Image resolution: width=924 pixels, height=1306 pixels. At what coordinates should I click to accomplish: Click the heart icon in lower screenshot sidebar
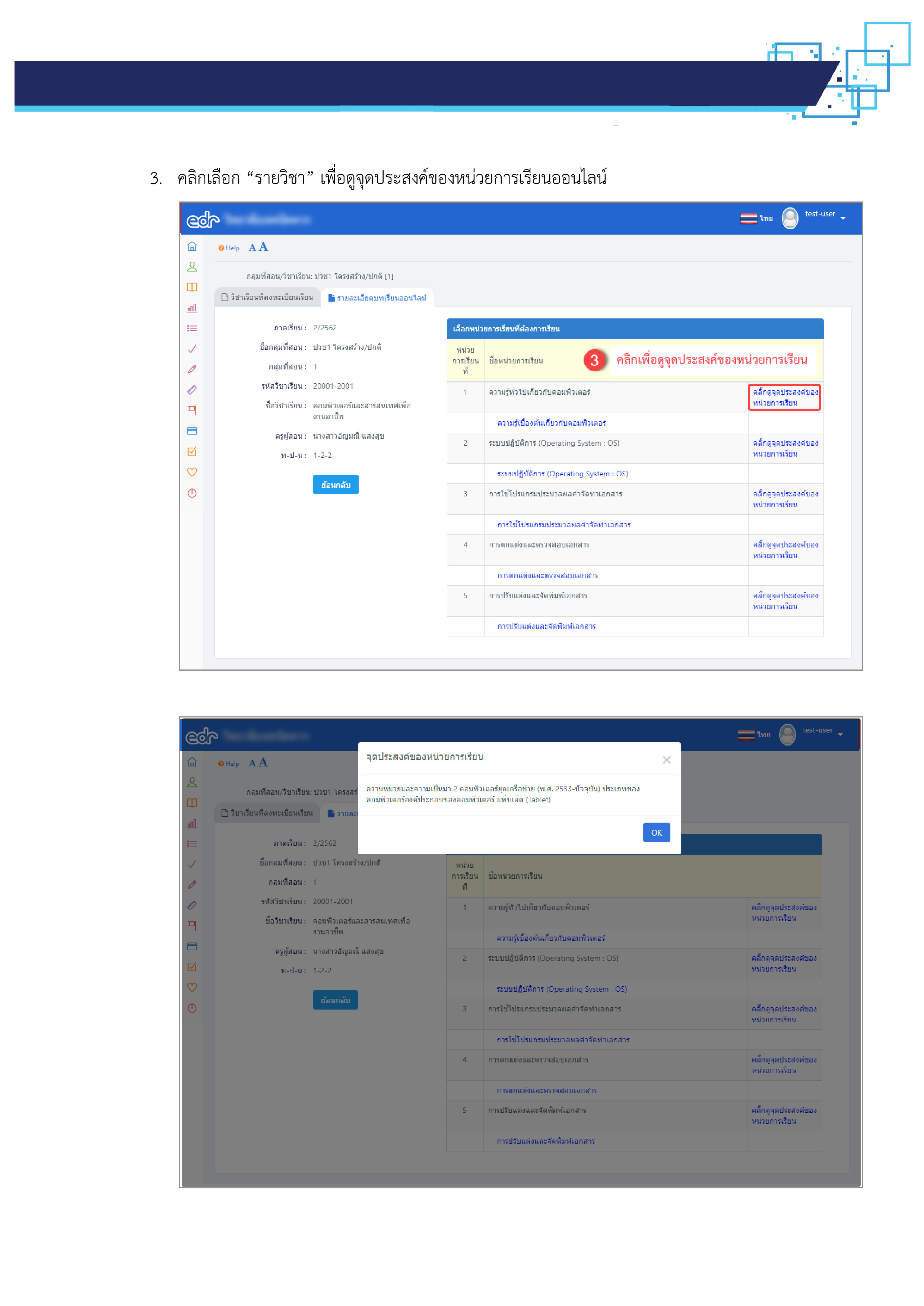point(192,988)
